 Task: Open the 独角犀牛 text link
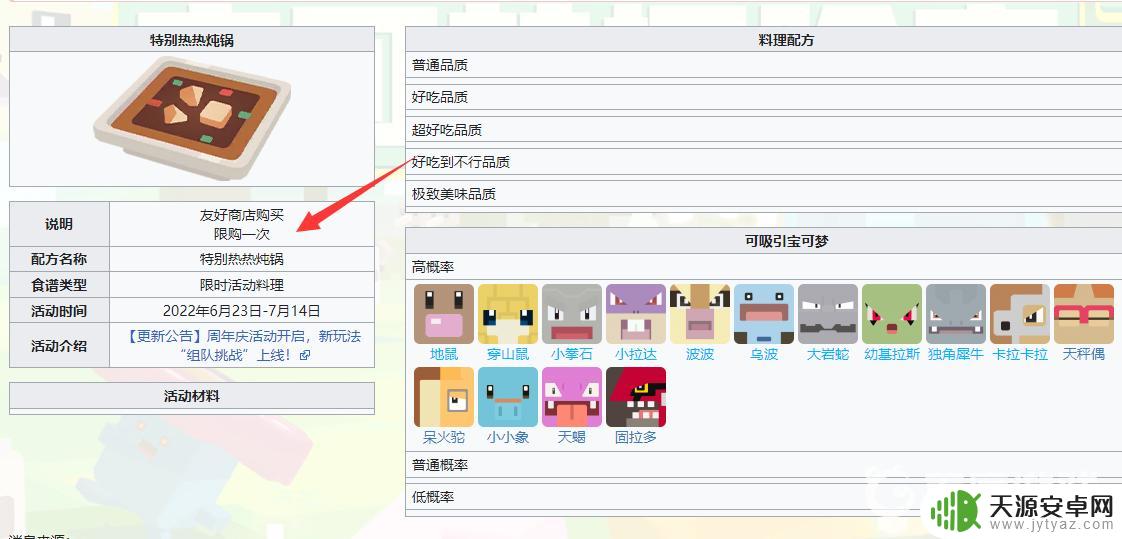point(956,354)
